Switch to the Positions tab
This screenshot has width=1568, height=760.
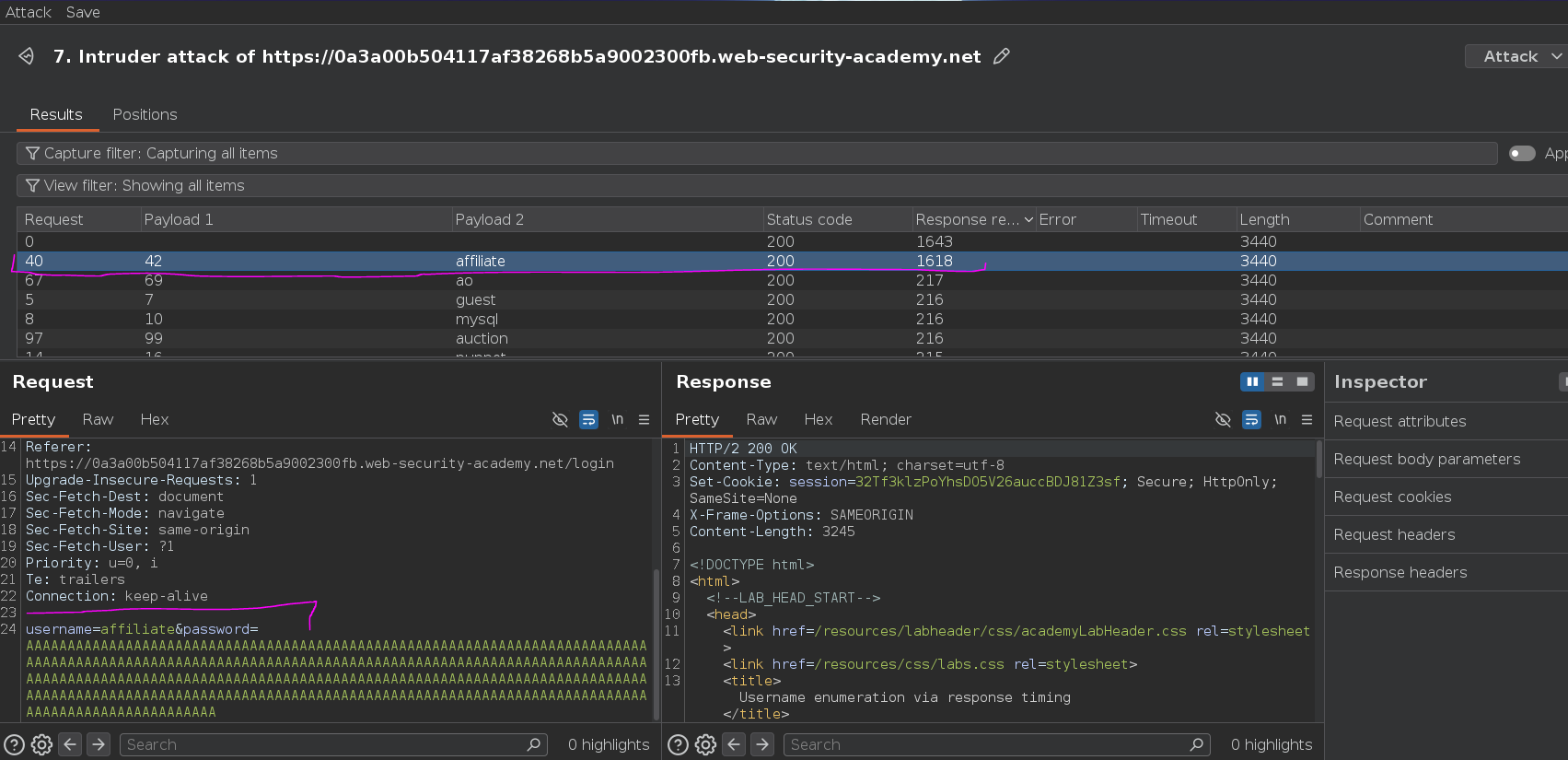pos(145,114)
